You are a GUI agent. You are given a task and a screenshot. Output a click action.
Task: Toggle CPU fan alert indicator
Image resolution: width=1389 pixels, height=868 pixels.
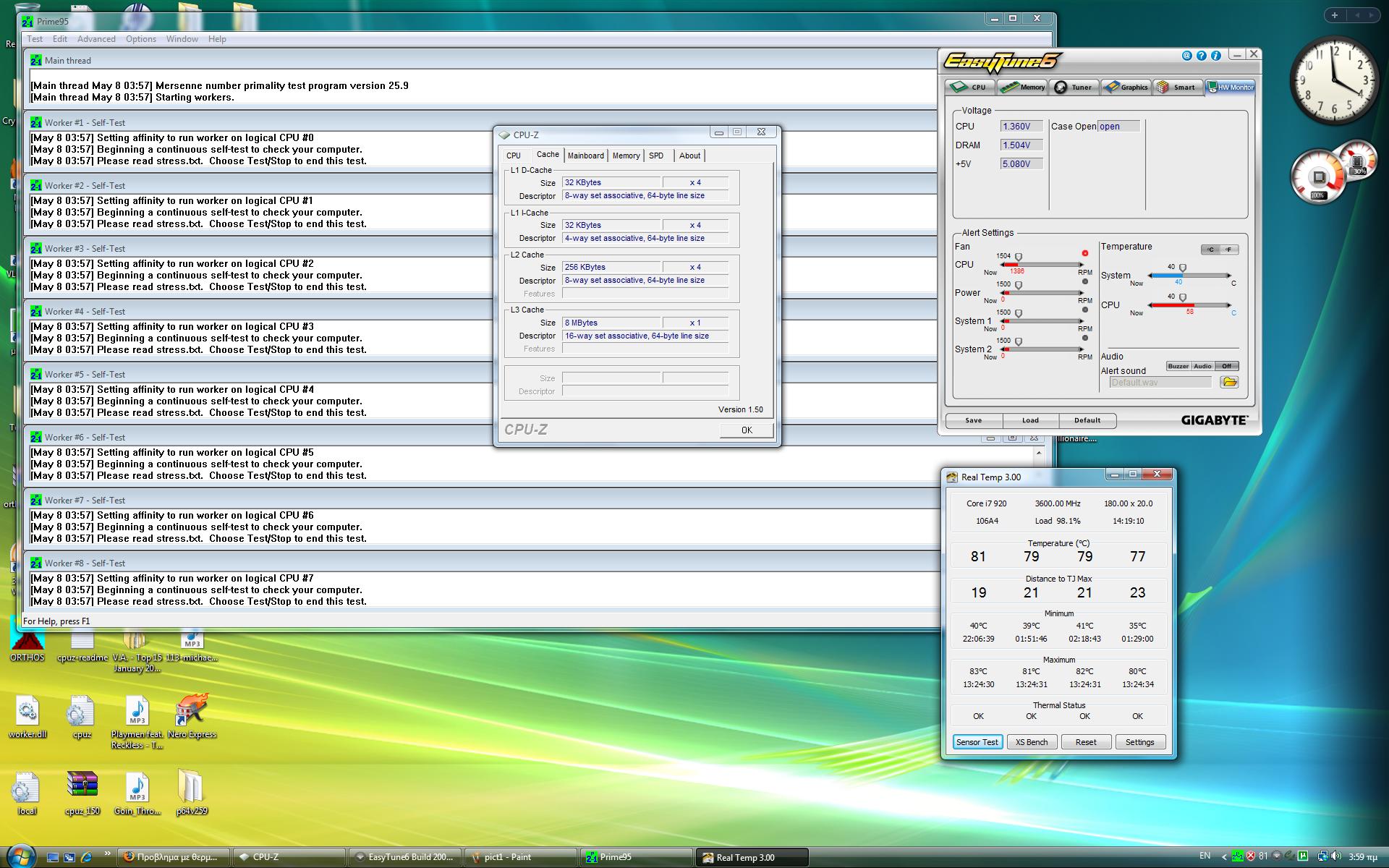[1084, 253]
